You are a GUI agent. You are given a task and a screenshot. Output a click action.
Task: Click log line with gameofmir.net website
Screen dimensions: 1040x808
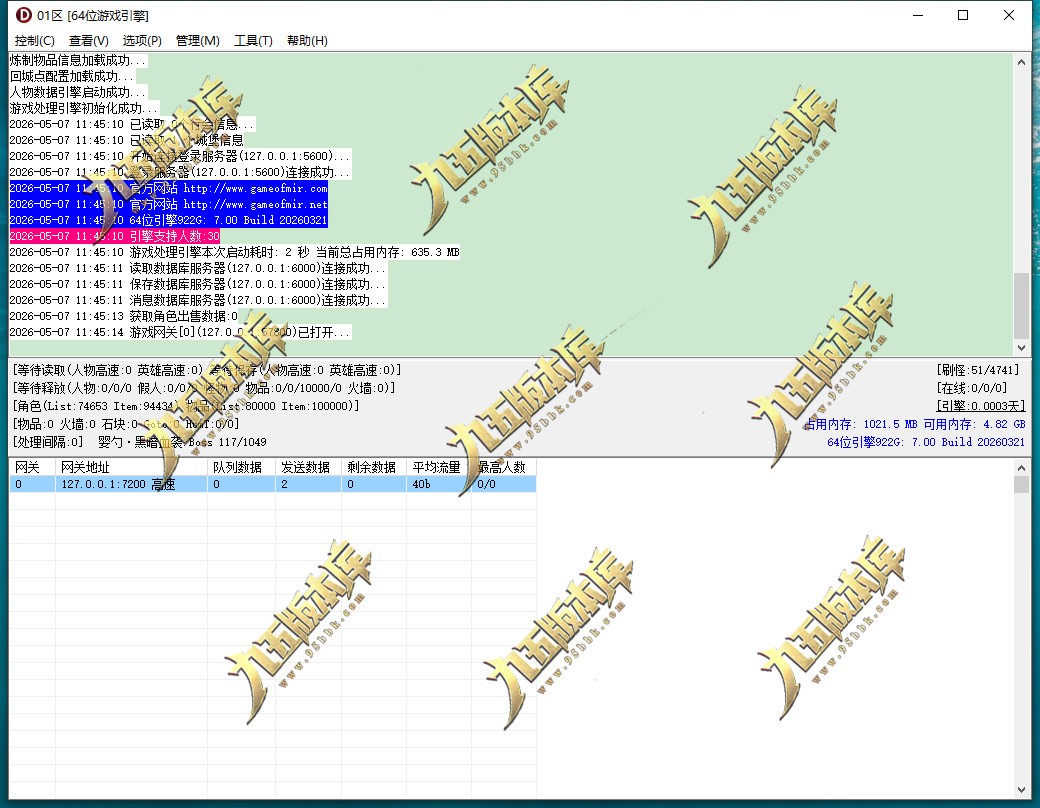pyautogui.click(x=168, y=204)
